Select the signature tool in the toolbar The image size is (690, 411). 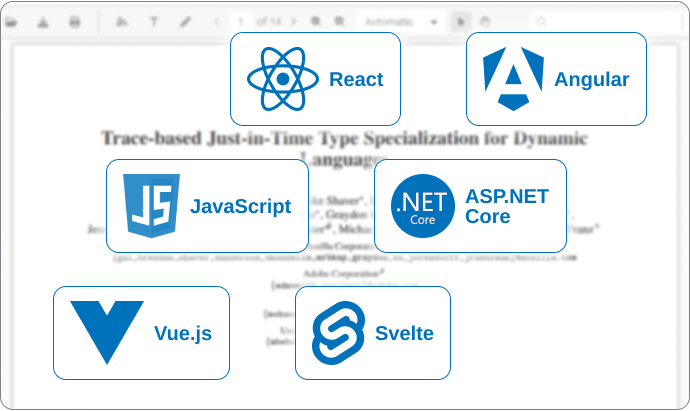click(x=121, y=22)
